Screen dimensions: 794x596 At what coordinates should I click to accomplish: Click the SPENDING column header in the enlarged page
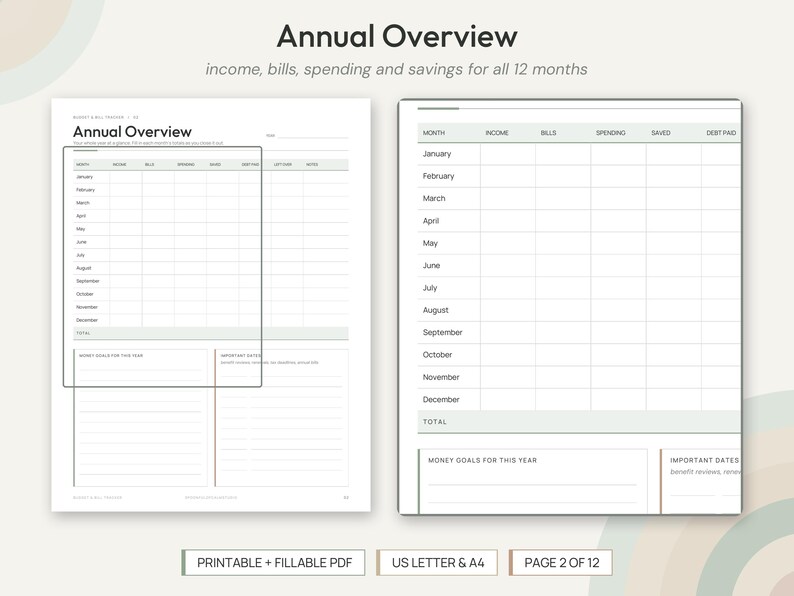coord(610,133)
